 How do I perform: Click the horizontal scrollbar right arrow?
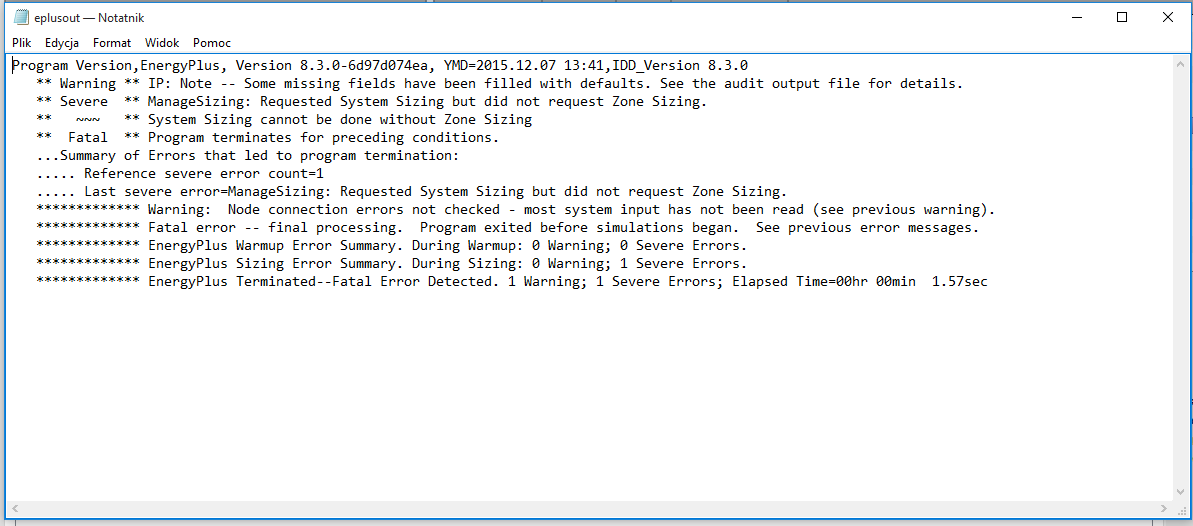pyautogui.click(x=1166, y=508)
